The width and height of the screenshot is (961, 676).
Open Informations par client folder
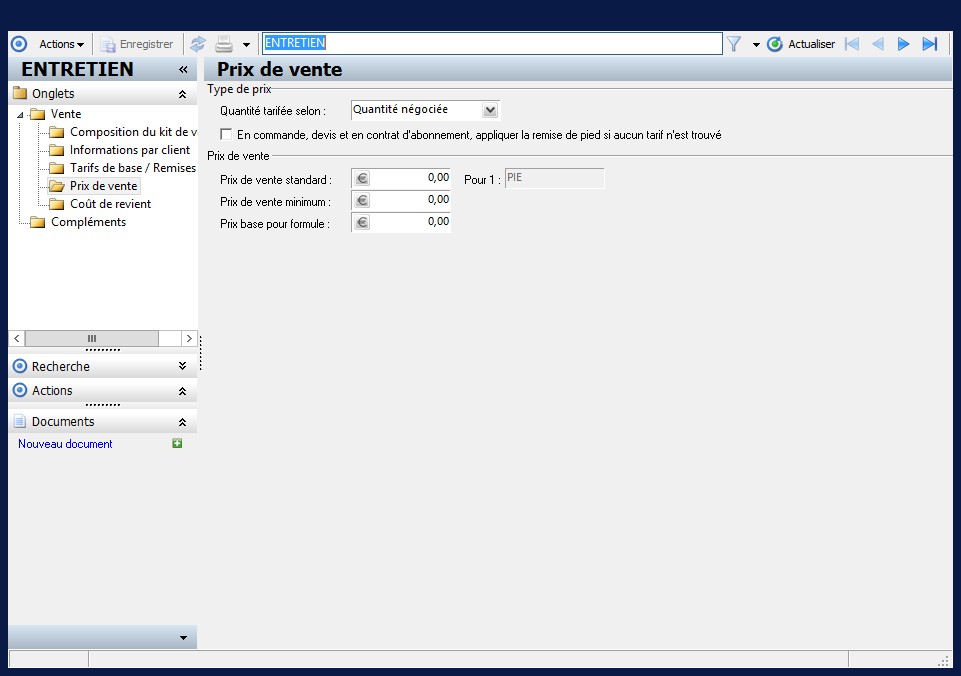tap(120, 150)
